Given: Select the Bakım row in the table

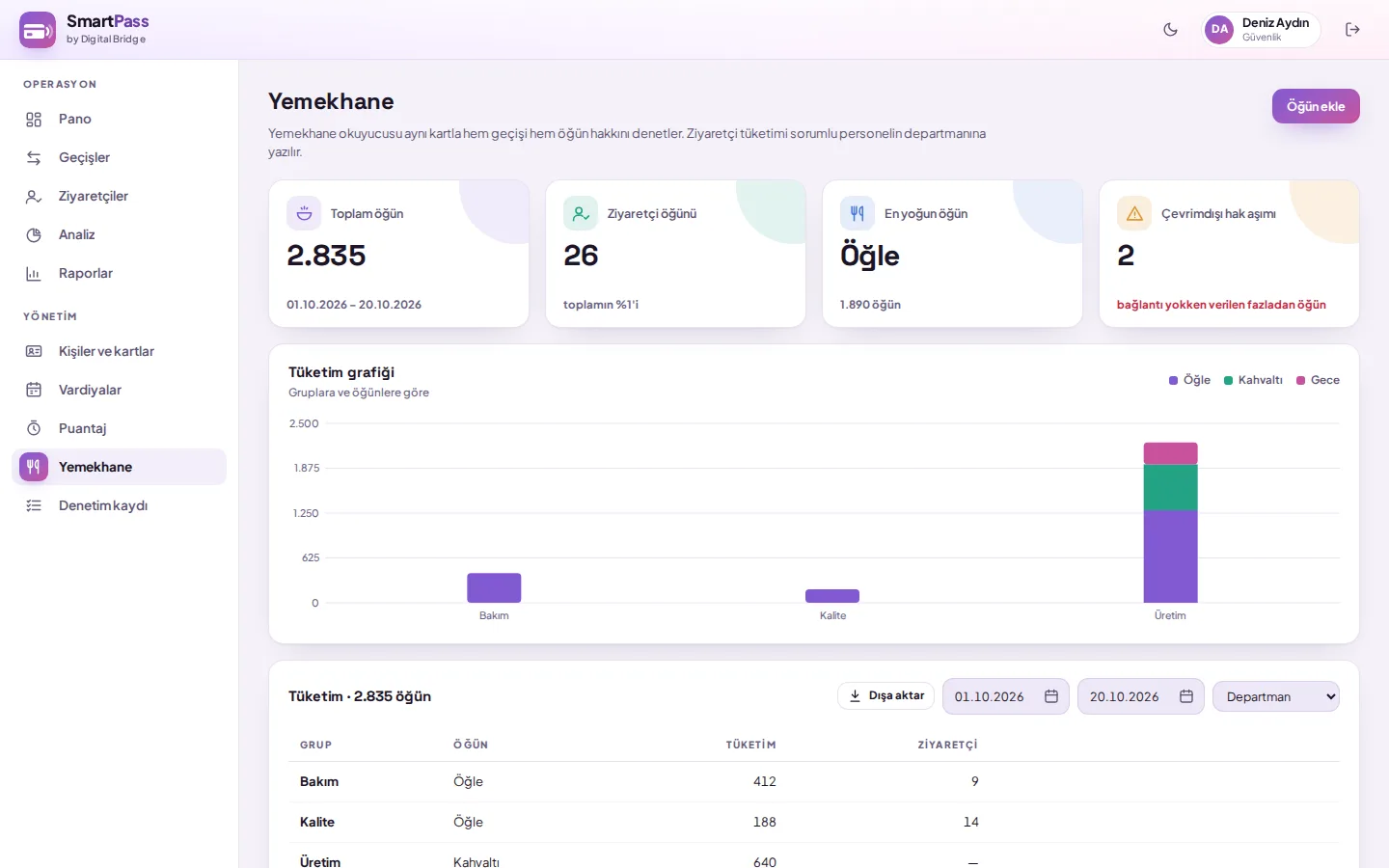Looking at the screenshot, I should click(x=814, y=781).
